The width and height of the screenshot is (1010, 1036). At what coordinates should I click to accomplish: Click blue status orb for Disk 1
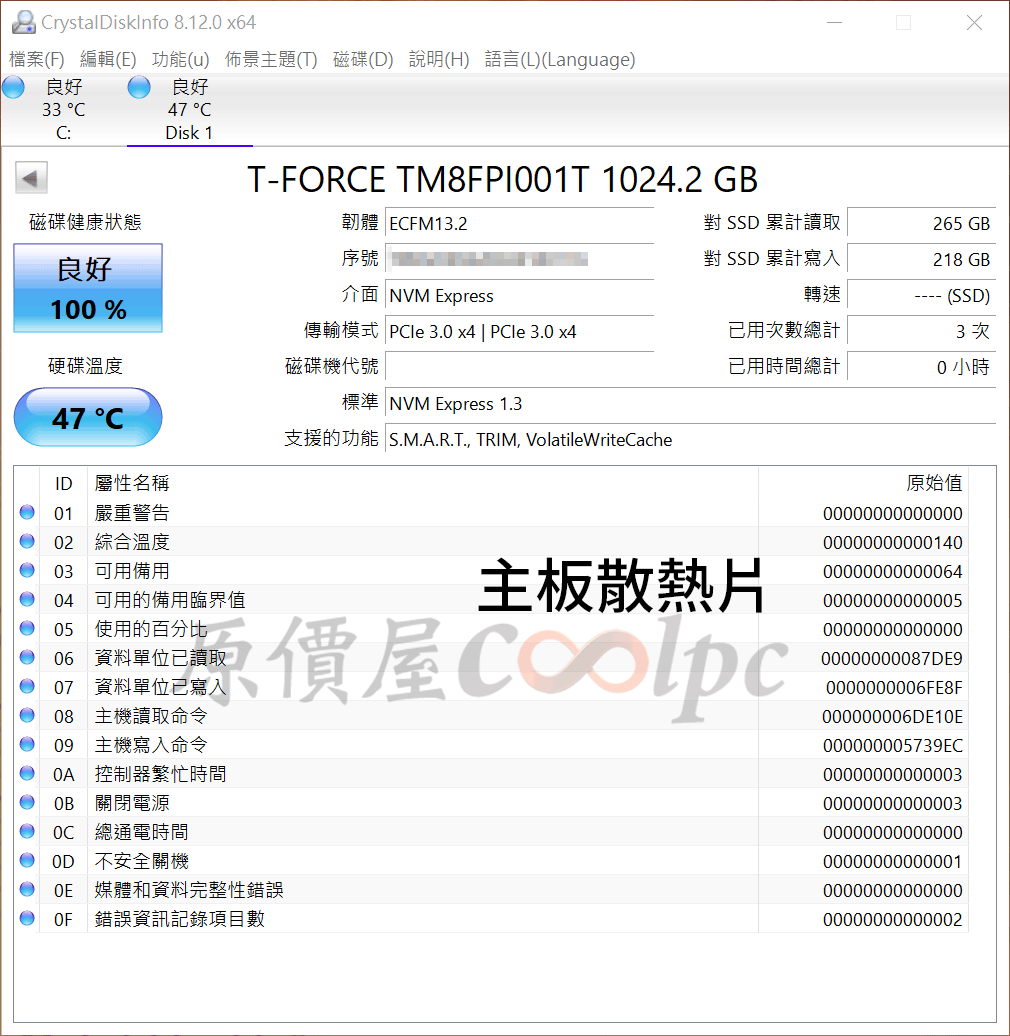pos(139,87)
